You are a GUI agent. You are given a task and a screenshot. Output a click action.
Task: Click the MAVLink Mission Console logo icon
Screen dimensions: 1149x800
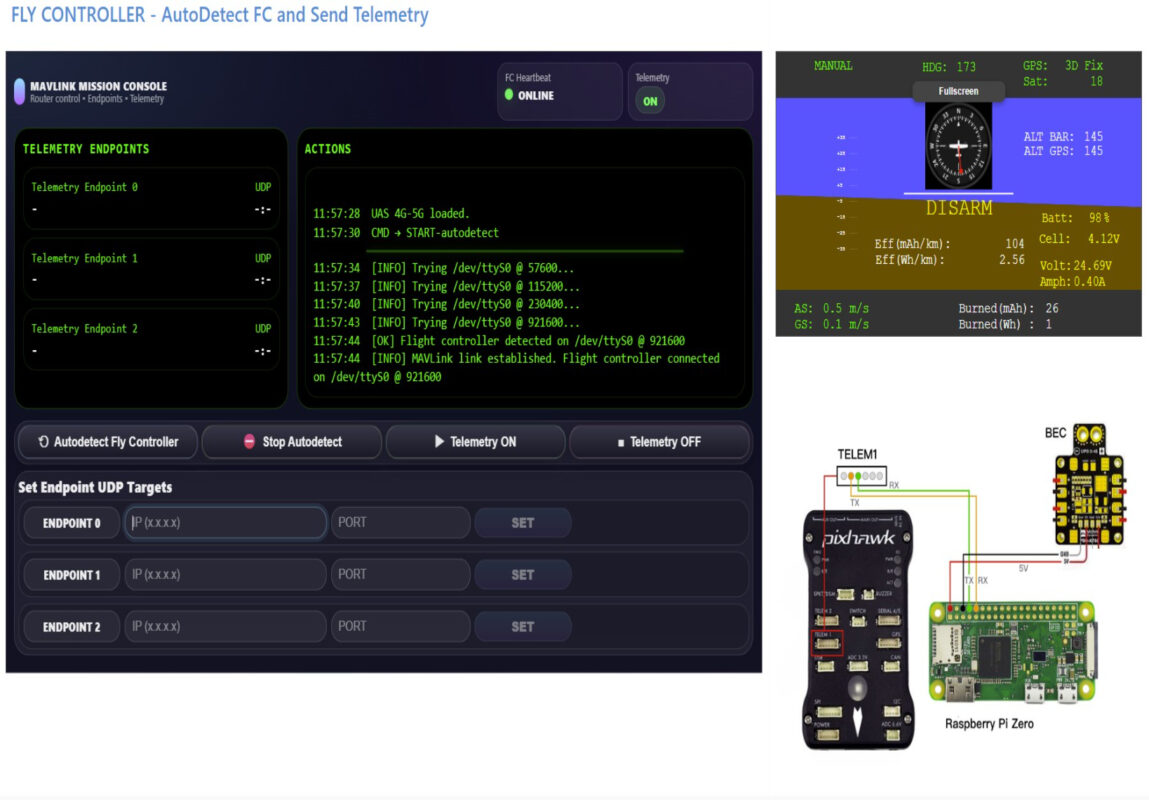[x=19, y=92]
